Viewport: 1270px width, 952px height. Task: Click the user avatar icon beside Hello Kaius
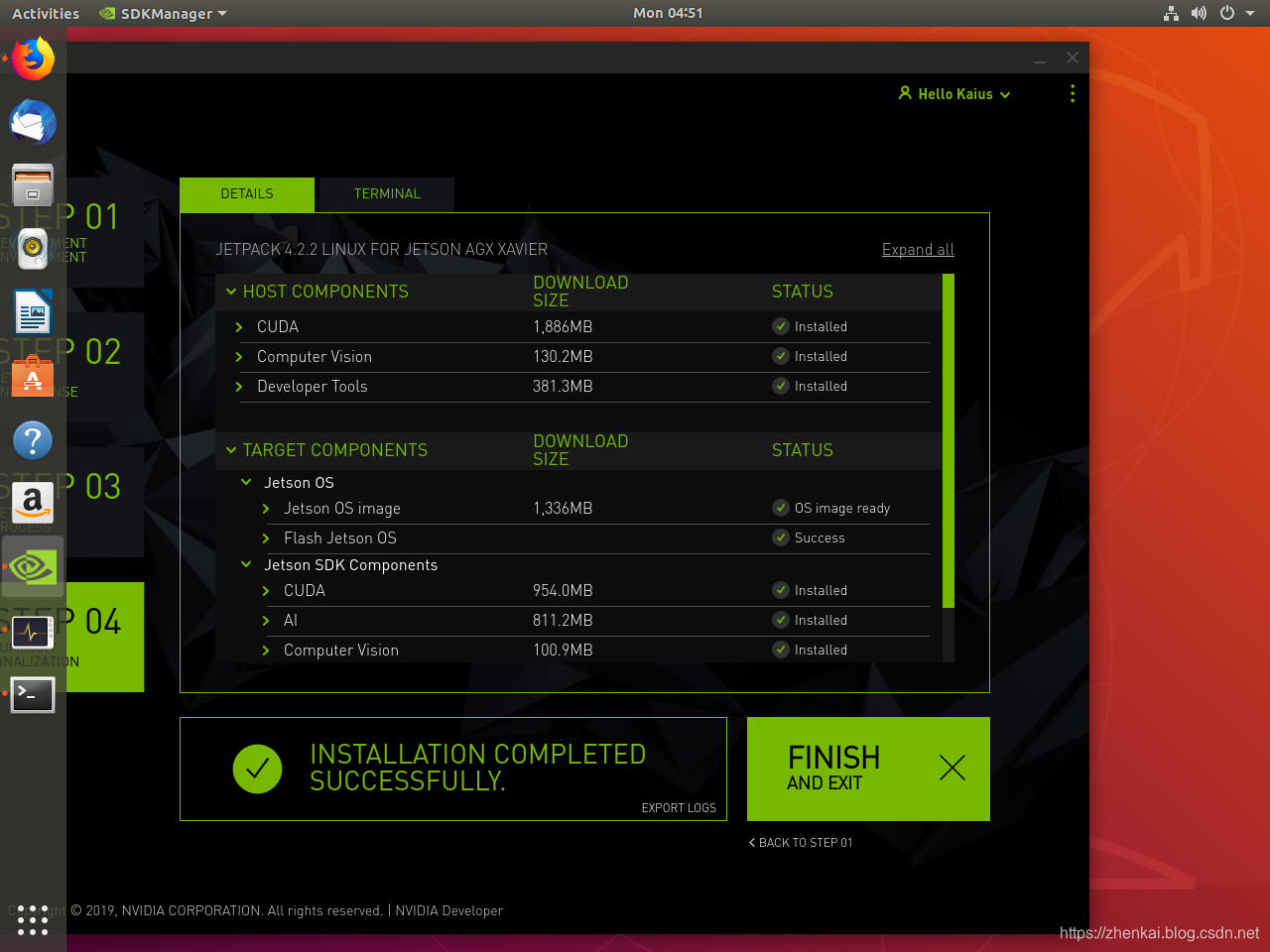click(905, 93)
